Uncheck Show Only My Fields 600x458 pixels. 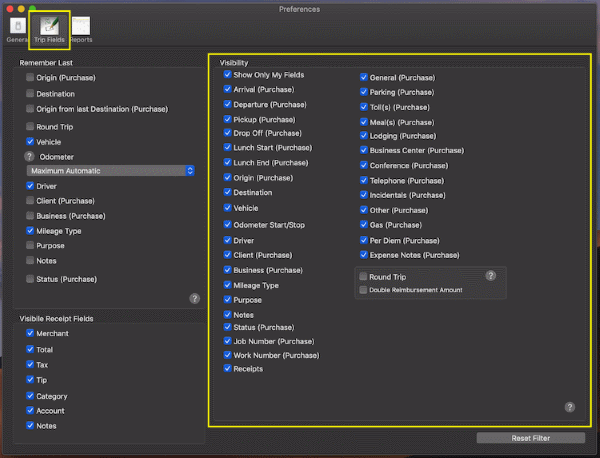tap(228, 75)
